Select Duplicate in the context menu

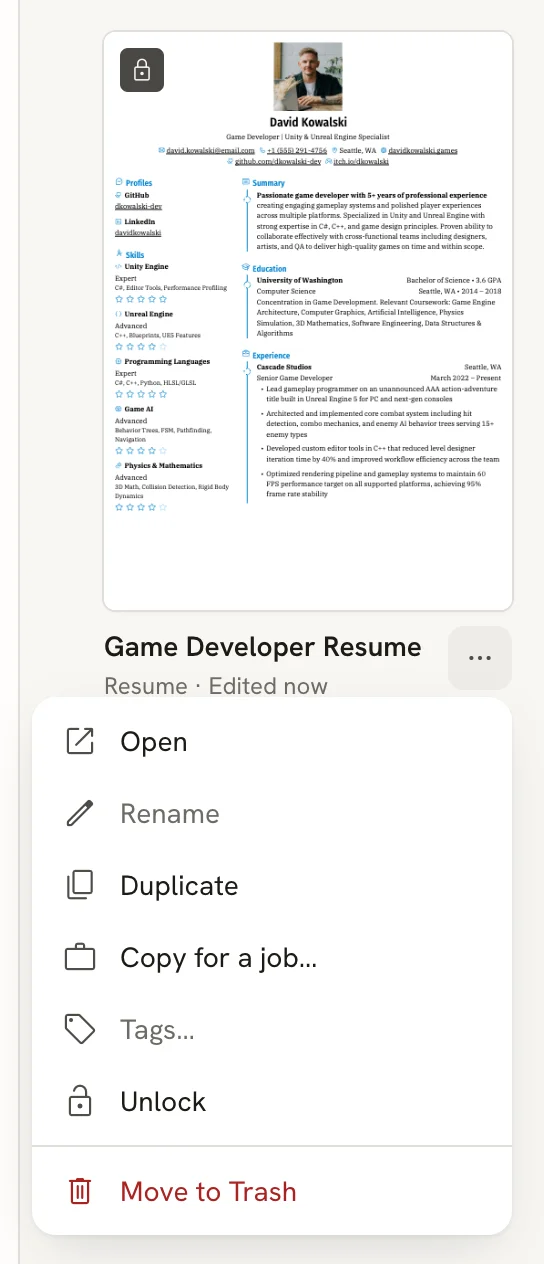[x=272, y=886]
